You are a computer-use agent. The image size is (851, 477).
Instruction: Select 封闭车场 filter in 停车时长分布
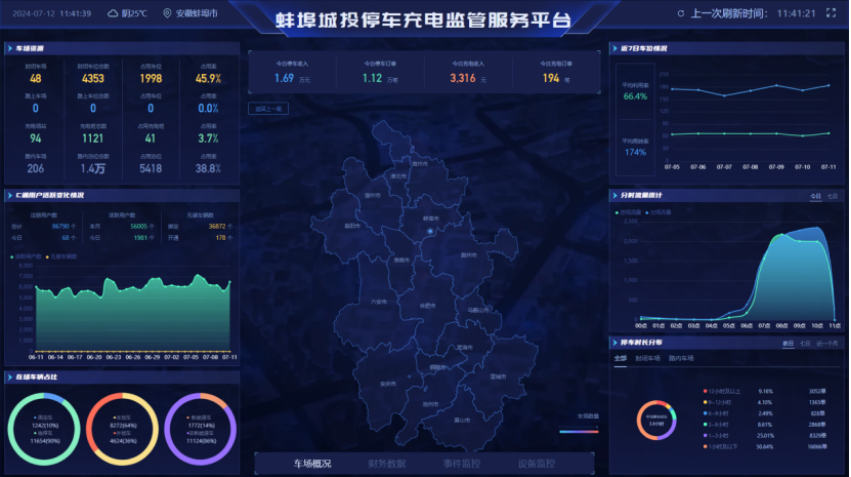click(x=647, y=357)
